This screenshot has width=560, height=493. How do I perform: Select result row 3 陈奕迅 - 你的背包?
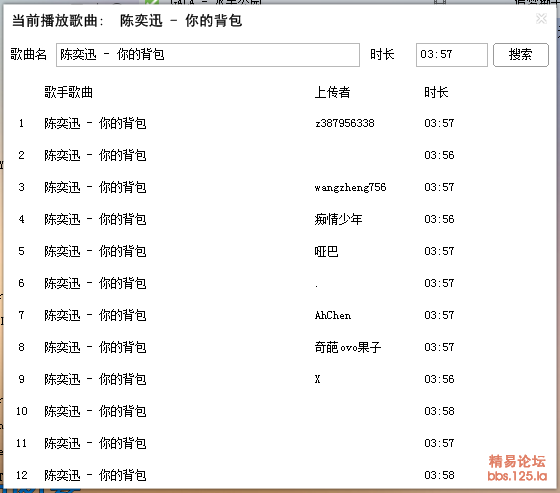tap(279, 187)
